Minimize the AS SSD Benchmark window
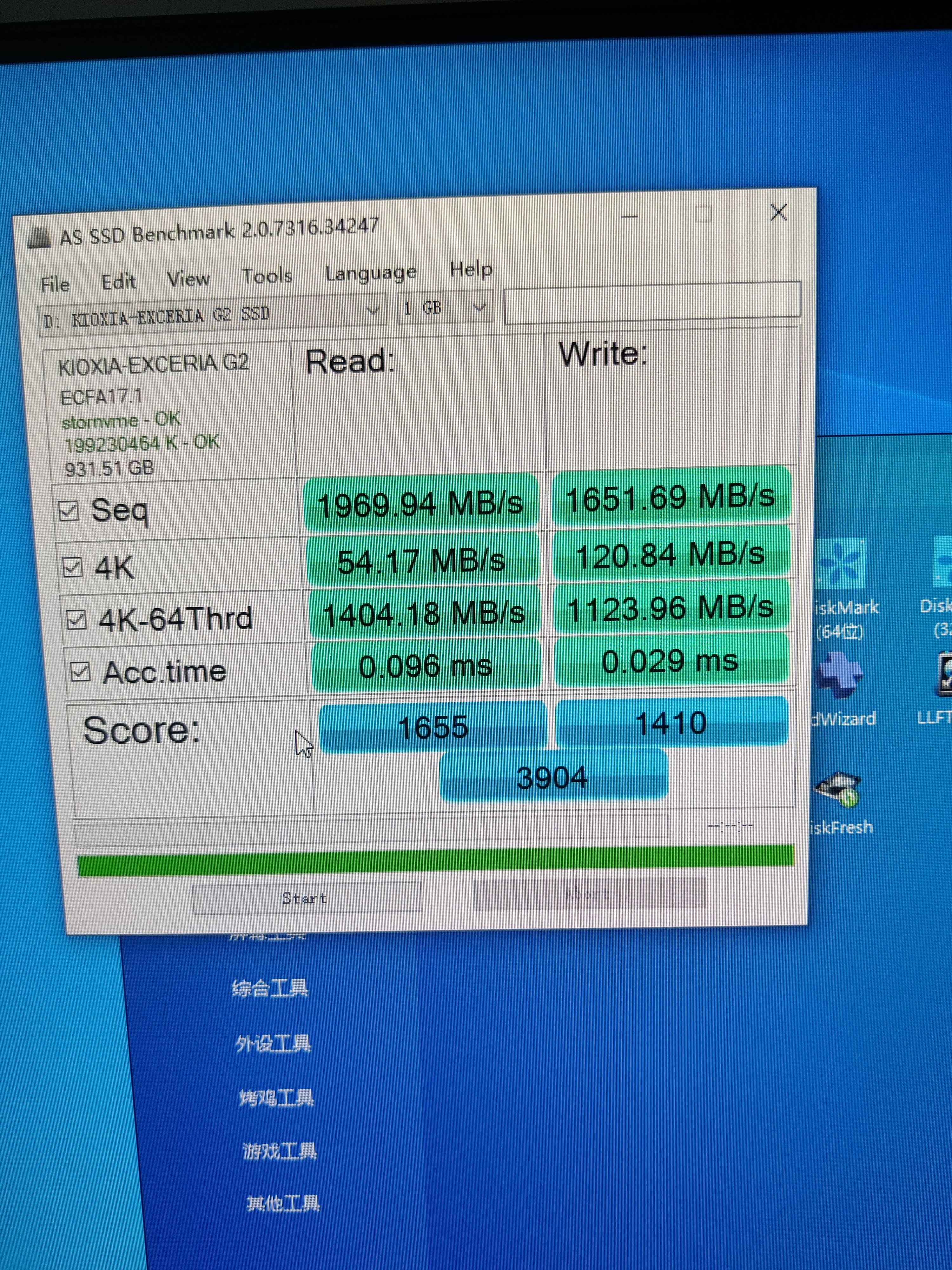This screenshot has width=952, height=1270. (630, 217)
